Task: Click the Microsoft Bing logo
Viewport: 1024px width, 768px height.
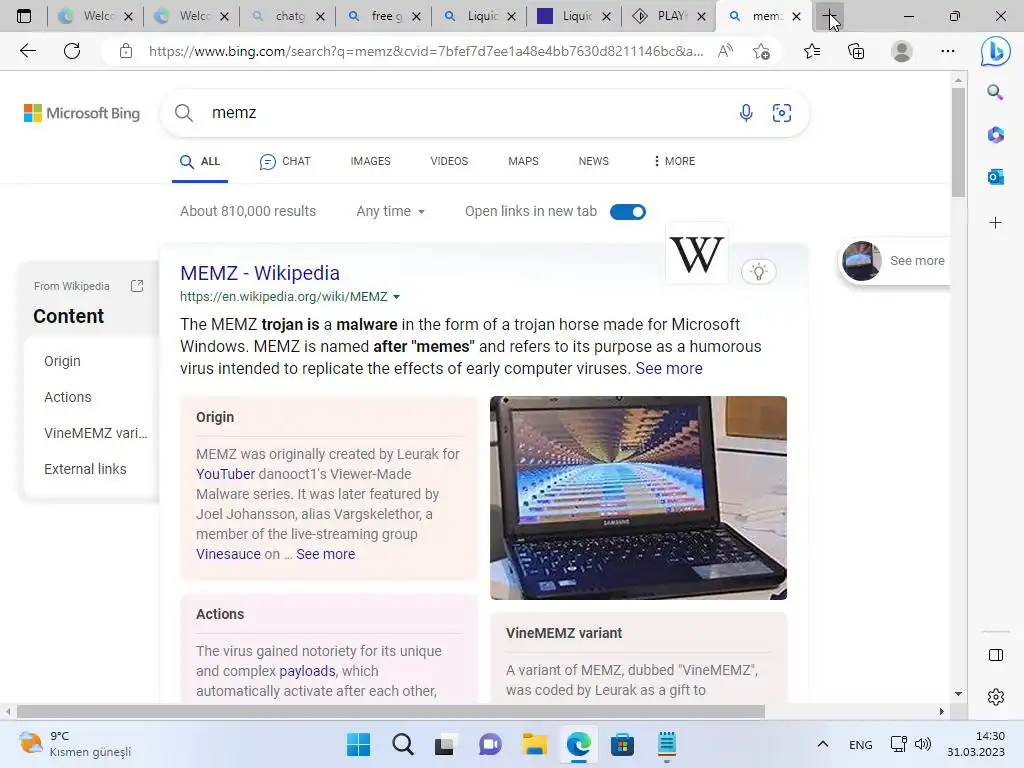Action: pyautogui.click(x=82, y=113)
